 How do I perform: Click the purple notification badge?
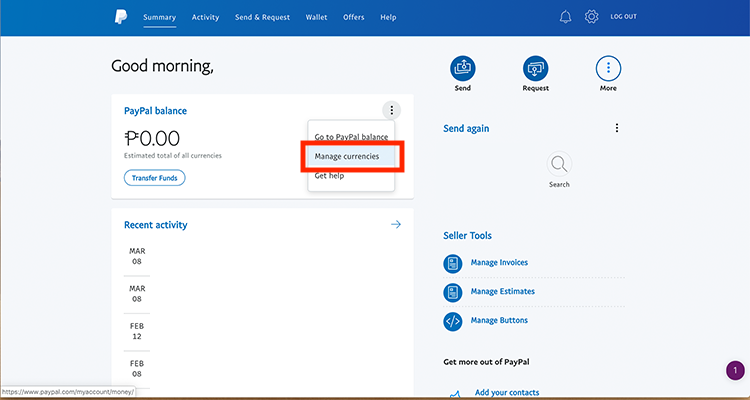click(x=735, y=370)
